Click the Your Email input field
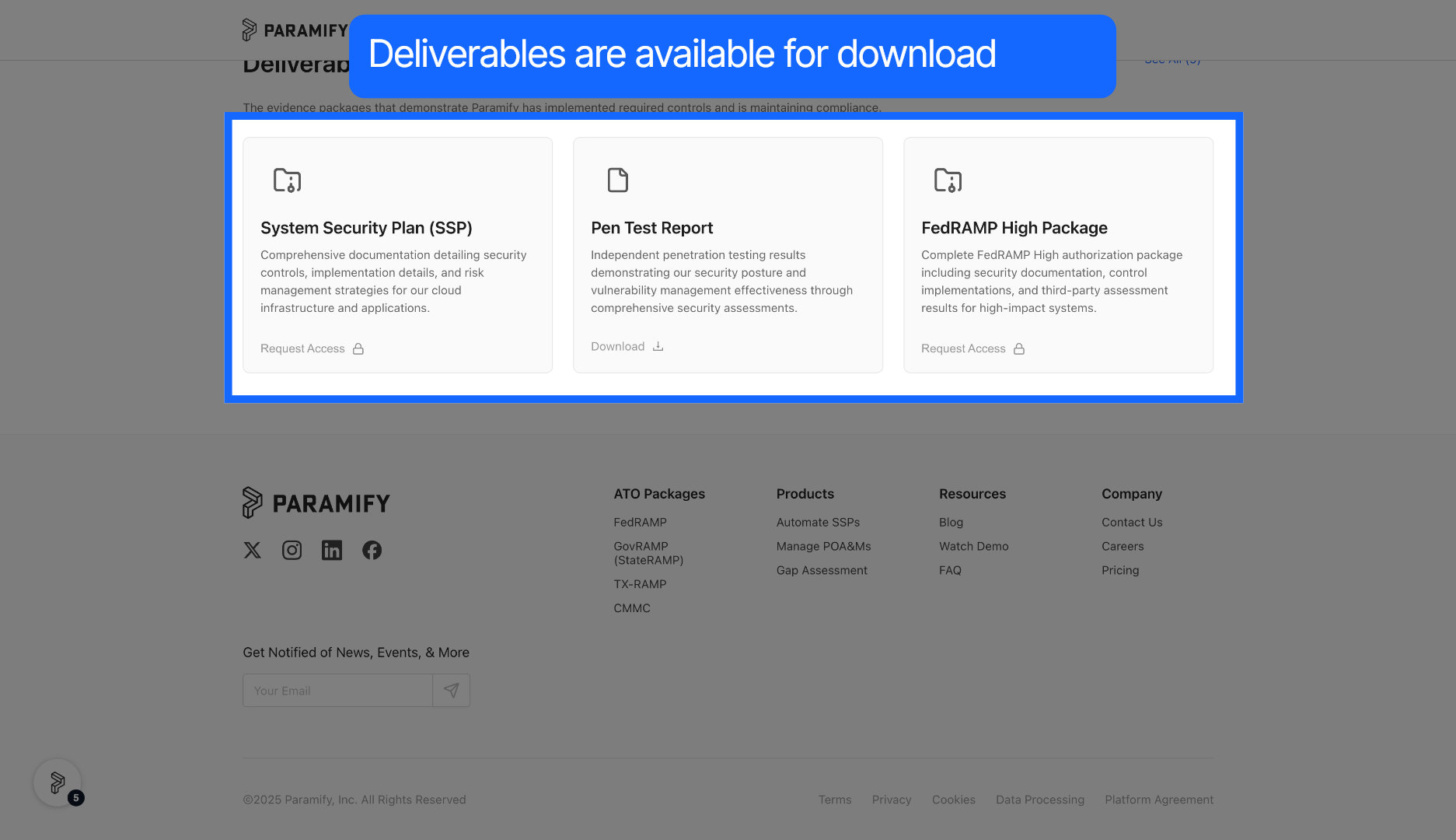 [338, 691]
